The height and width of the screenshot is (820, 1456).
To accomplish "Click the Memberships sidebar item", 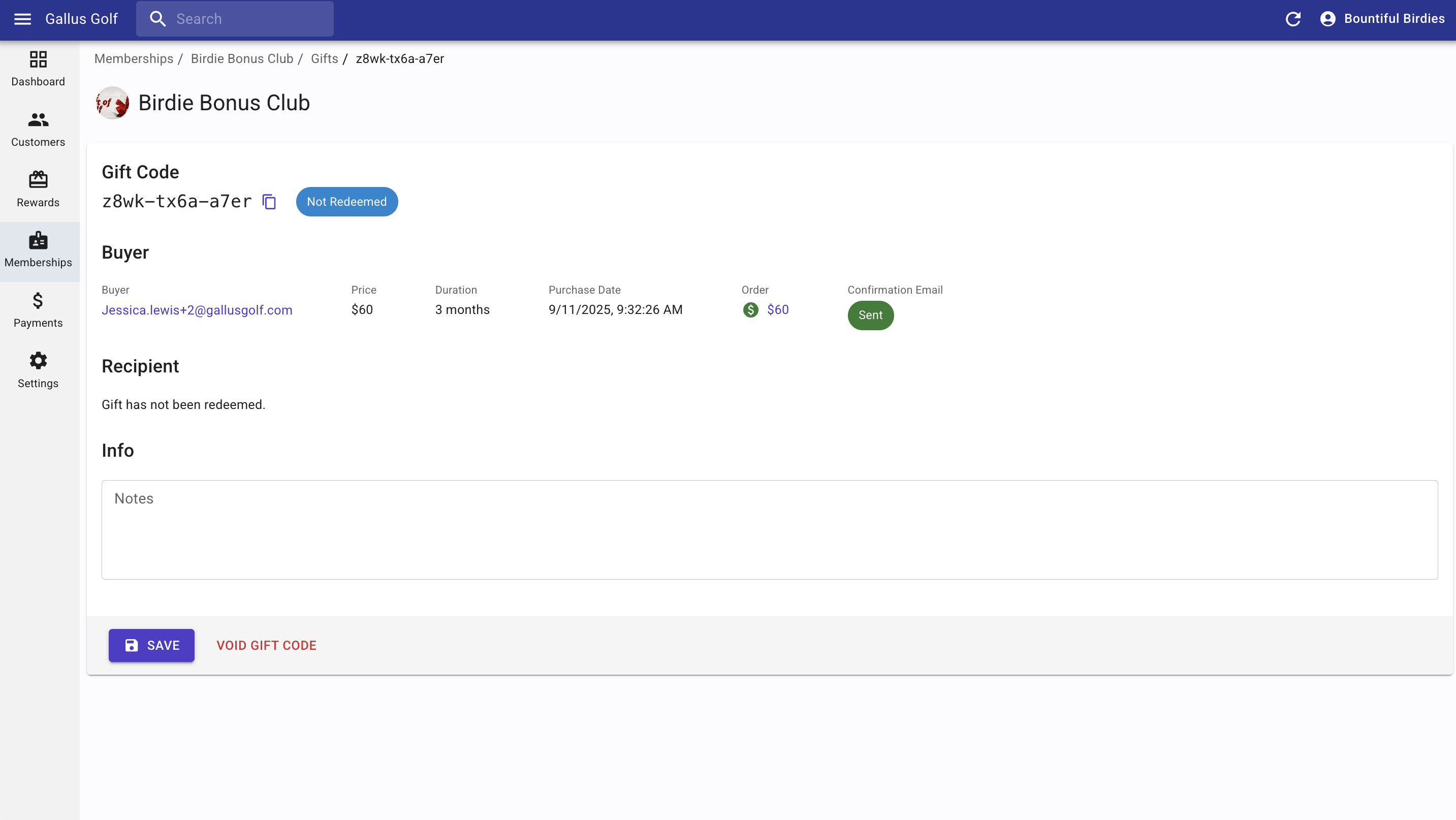I will point(39,250).
